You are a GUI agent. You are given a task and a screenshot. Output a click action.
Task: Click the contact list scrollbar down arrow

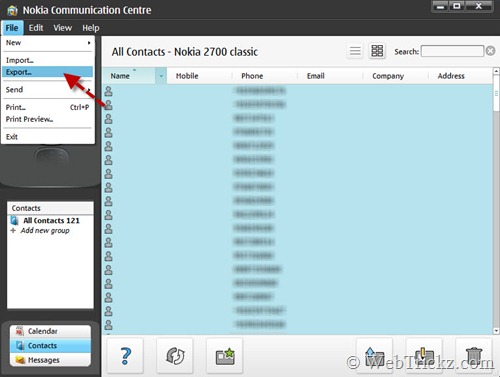(x=496, y=331)
